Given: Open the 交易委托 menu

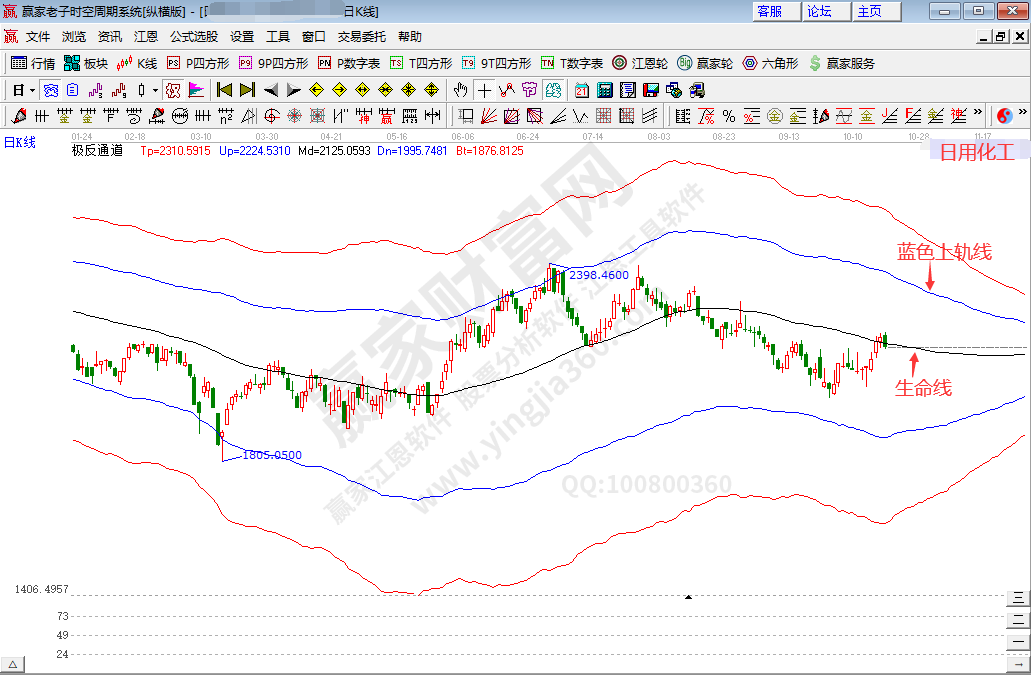Looking at the screenshot, I should point(361,36).
